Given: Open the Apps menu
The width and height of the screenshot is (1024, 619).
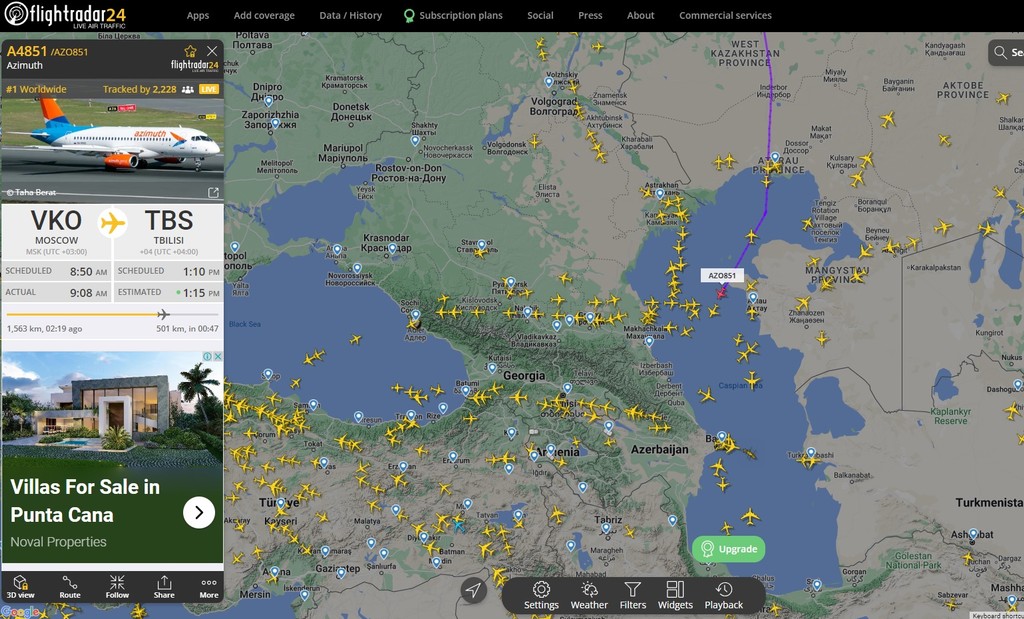Looking at the screenshot, I should [x=198, y=15].
